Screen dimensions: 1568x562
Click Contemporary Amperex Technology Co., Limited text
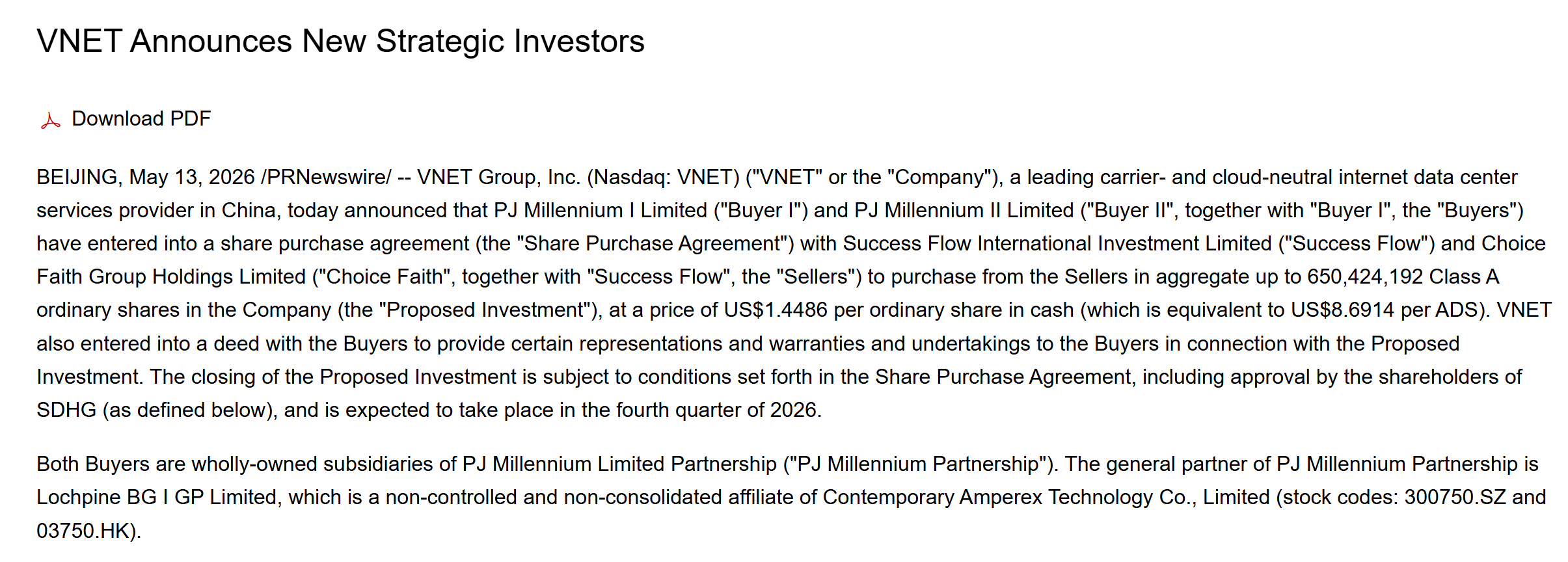pyautogui.click(x=1046, y=498)
